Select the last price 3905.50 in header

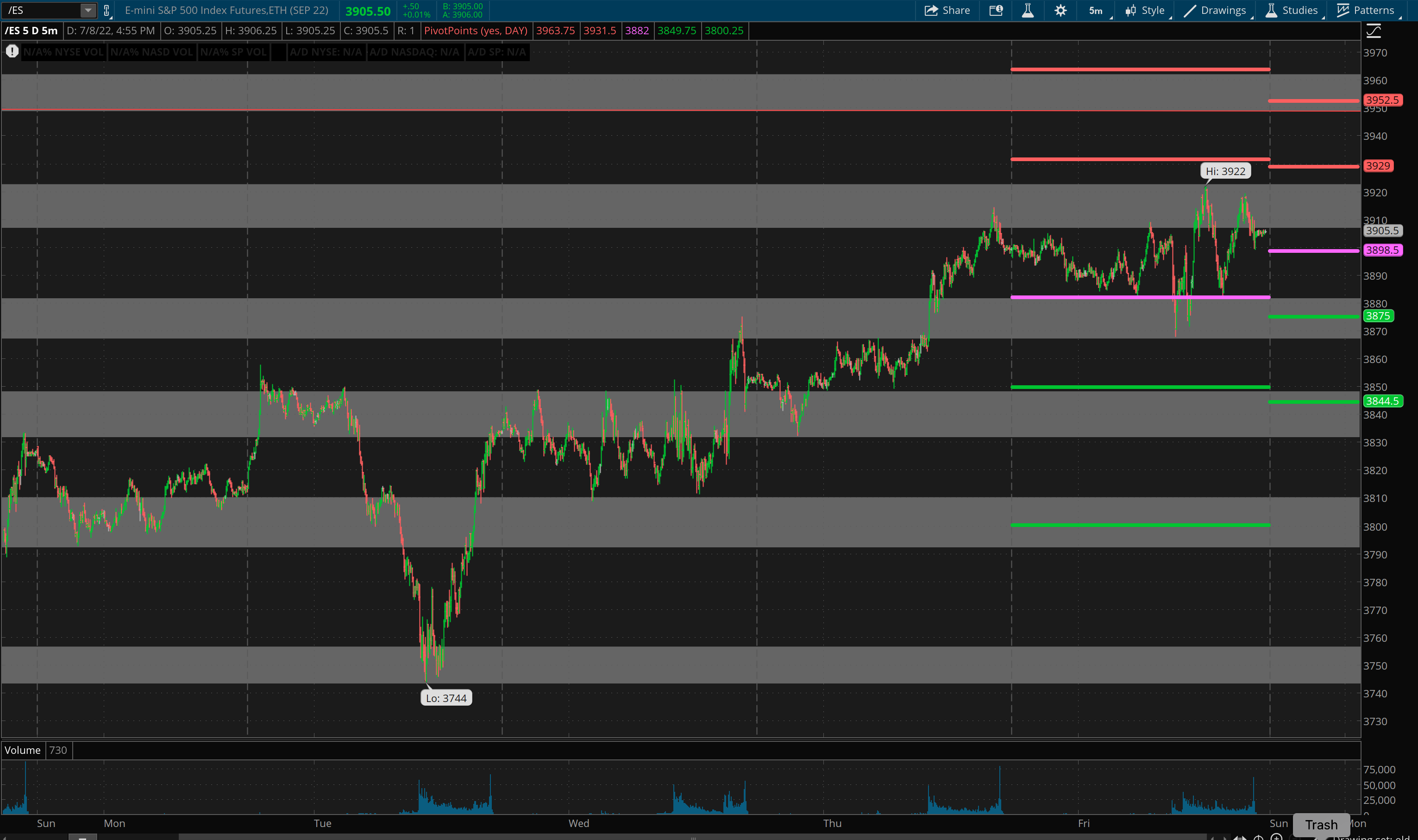pyautogui.click(x=368, y=11)
